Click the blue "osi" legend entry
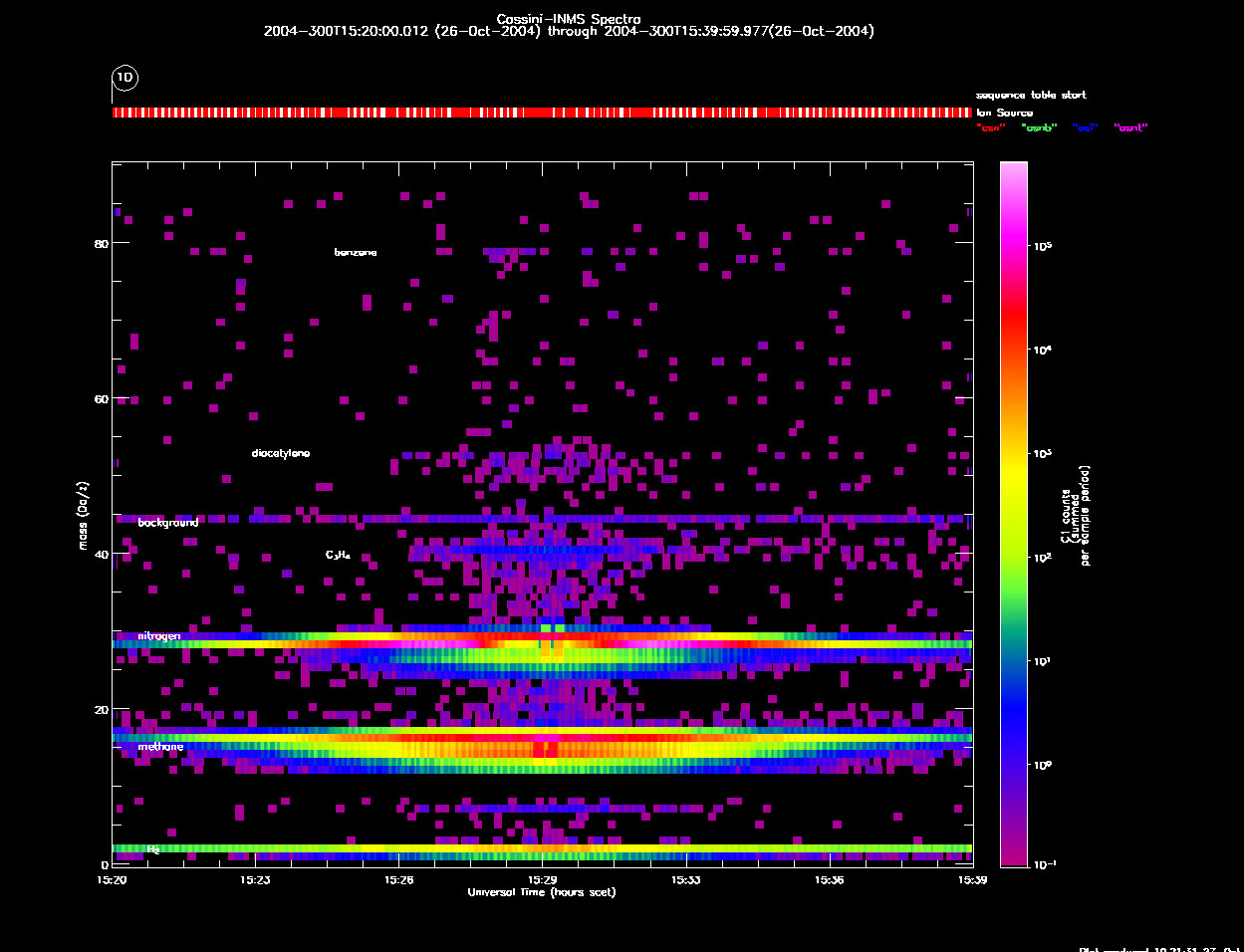Viewport: 1244px width, 952px height. pos(1085,127)
